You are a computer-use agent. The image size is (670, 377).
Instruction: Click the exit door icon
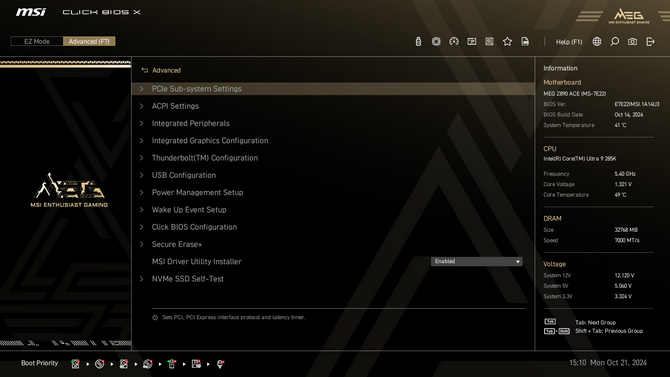click(x=650, y=41)
